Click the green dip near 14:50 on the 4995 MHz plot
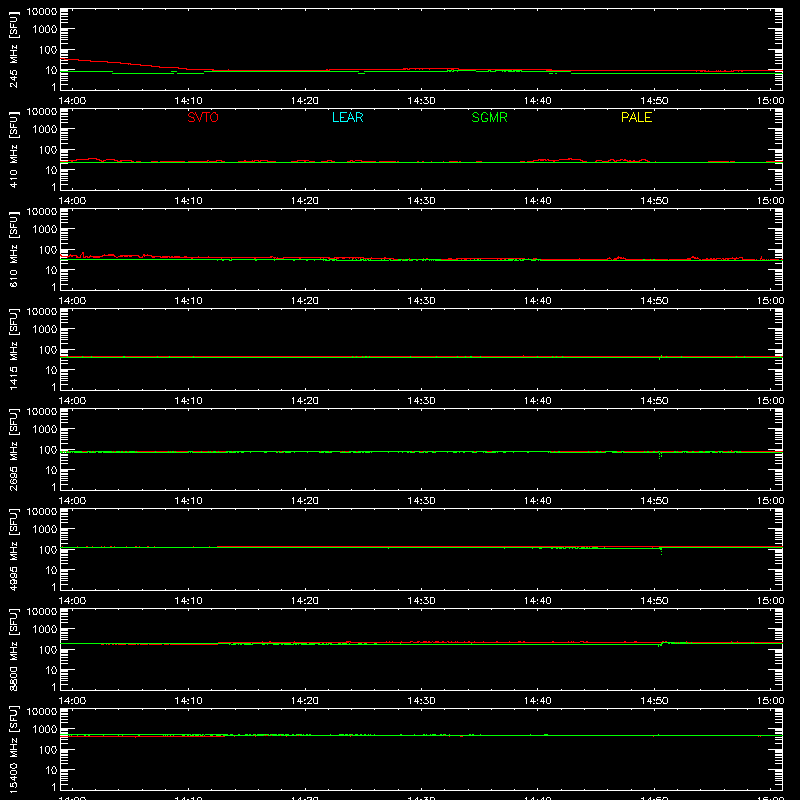800x800 pixels. pos(661,551)
